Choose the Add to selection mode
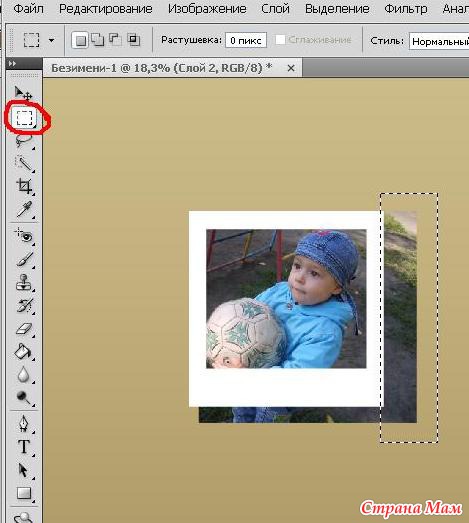This screenshot has height=523, width=469. click(x=98, y=40)
